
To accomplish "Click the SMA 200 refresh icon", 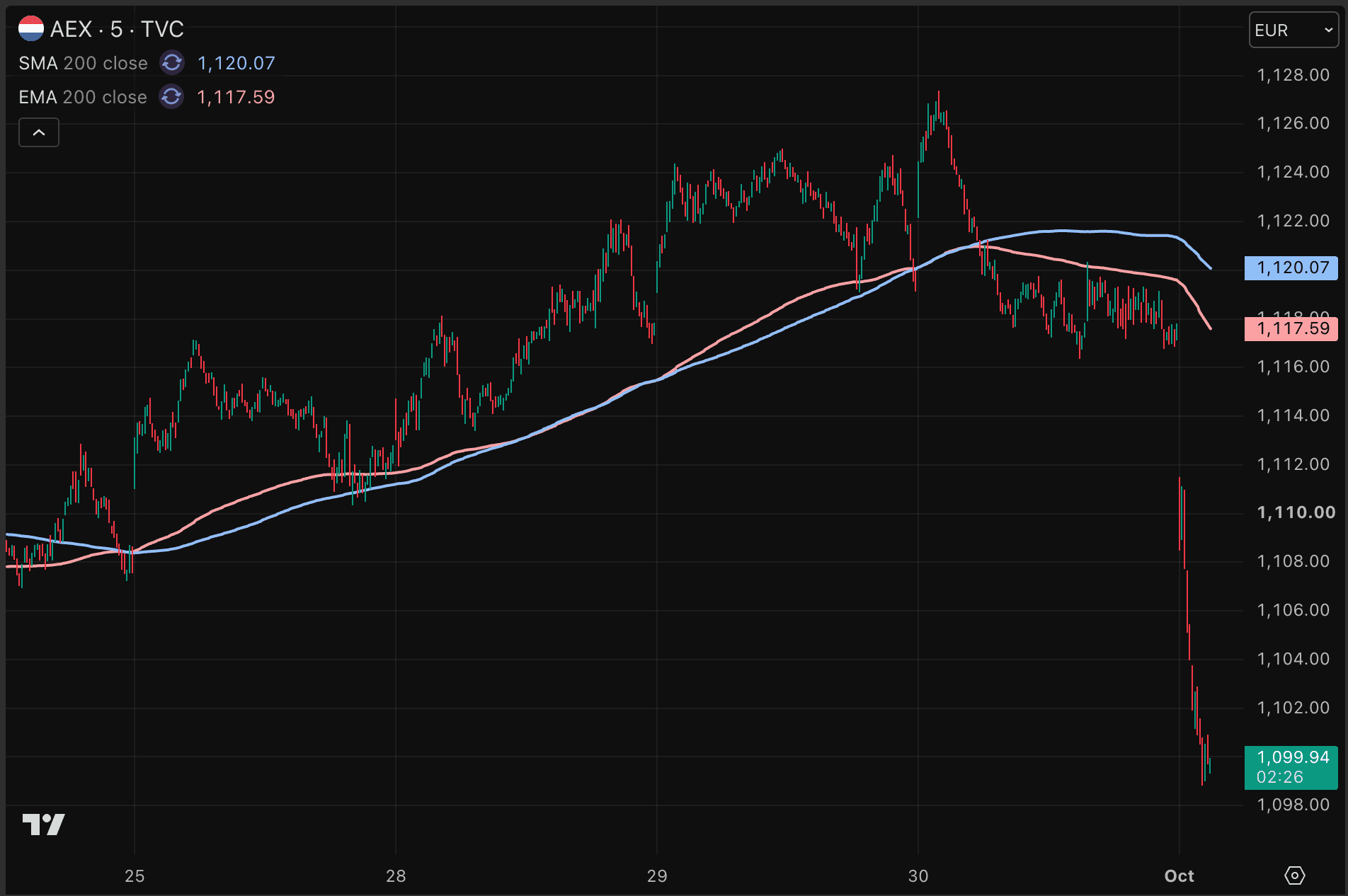I will pyautogui.click(x=171, y=63).
